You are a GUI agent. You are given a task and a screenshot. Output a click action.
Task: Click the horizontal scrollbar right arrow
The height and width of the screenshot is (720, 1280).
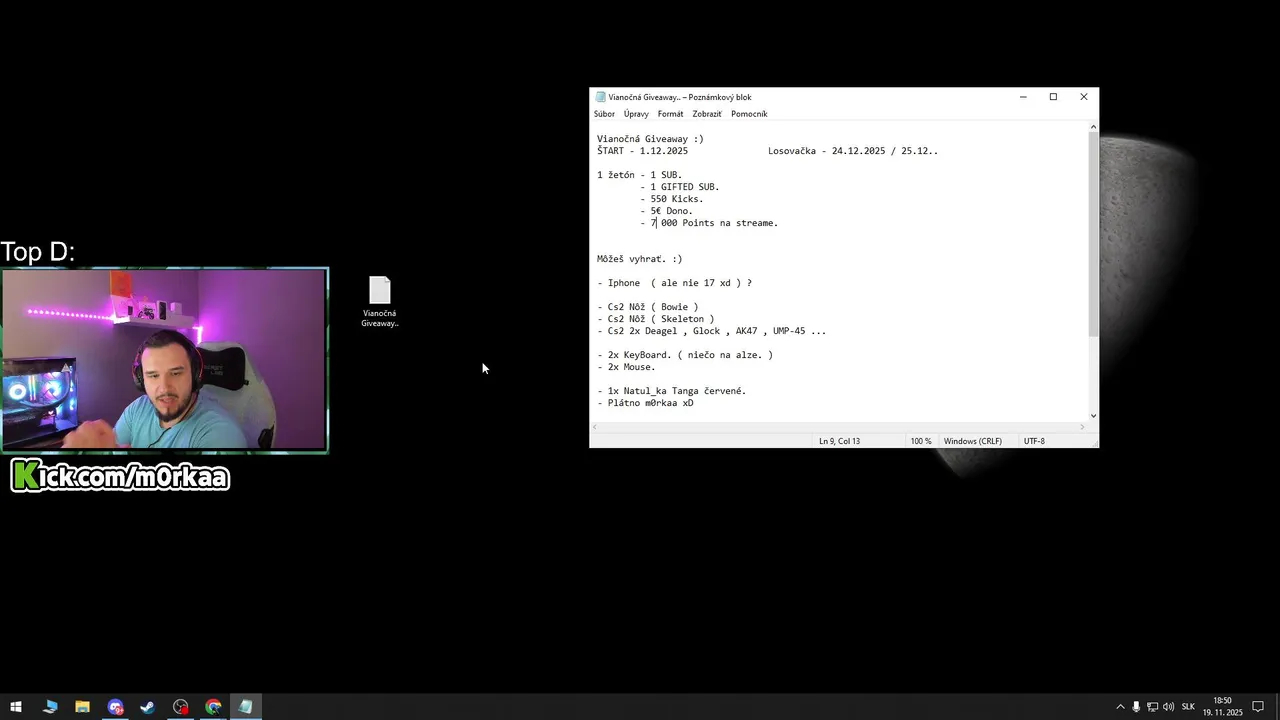[1082, 427]
